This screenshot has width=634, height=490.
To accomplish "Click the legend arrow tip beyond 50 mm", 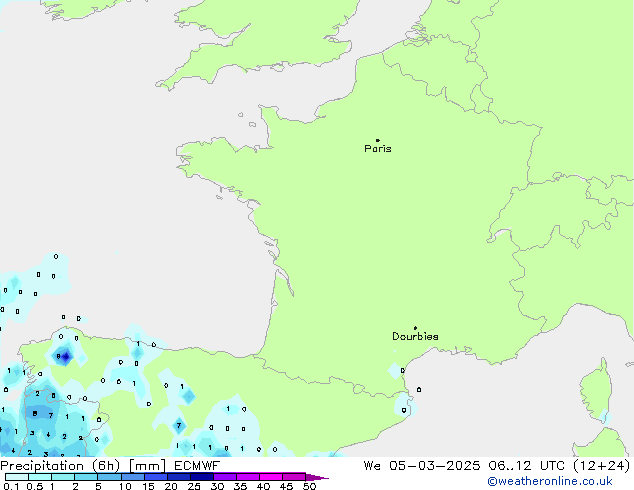I will [317, 477].
